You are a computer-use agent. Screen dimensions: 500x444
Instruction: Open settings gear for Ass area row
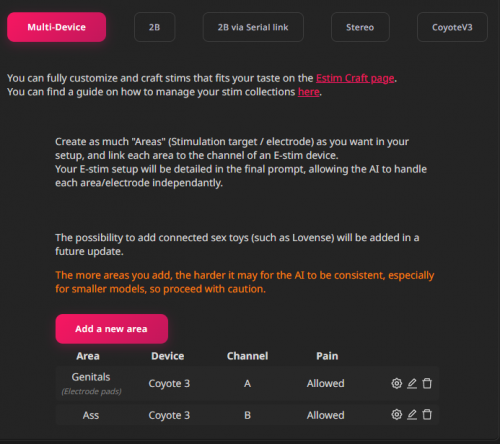pyautogui.click(x=396, y=415)
